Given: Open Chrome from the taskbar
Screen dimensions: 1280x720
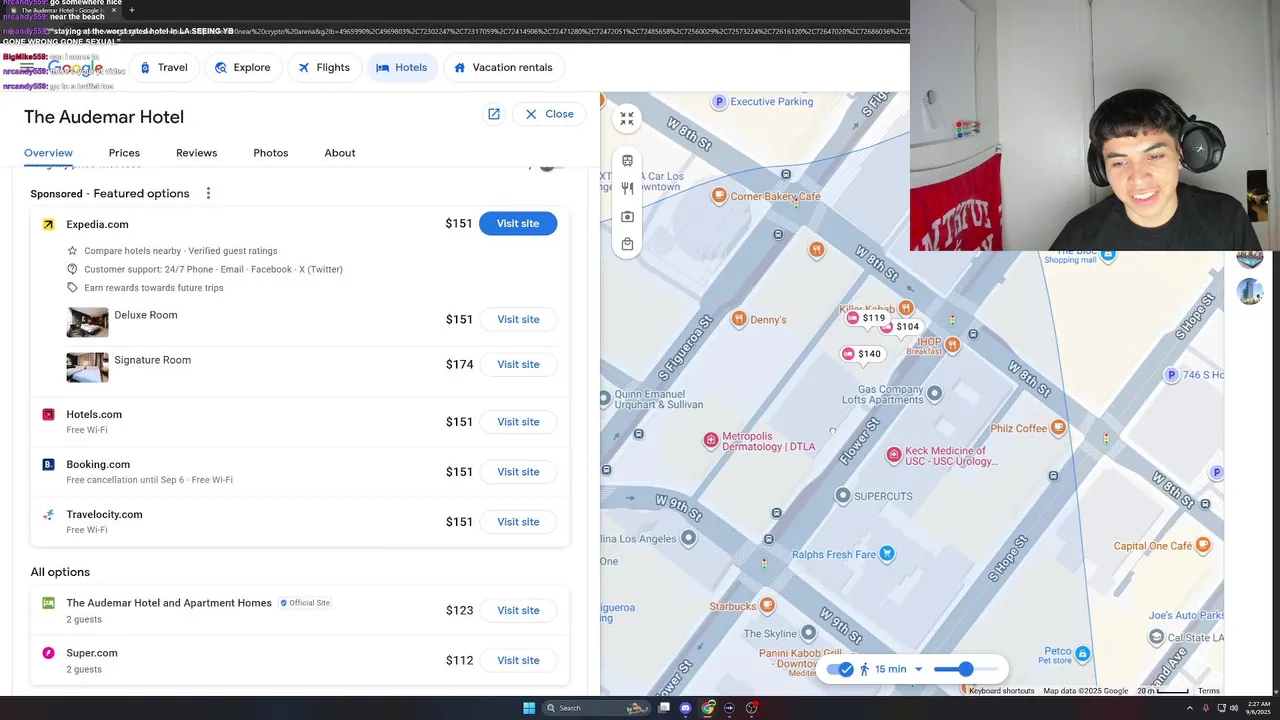Looking at the screenshot, I should [708, 708].
